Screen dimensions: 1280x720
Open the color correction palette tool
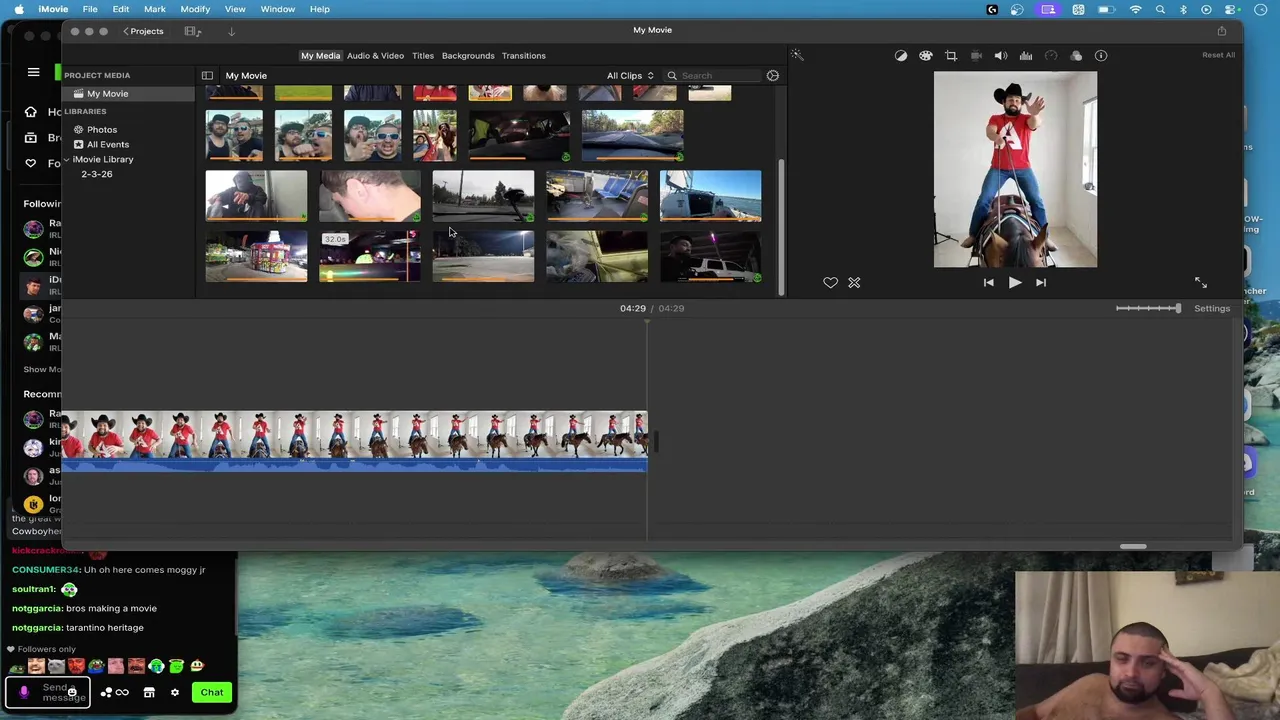click(926, 56)
